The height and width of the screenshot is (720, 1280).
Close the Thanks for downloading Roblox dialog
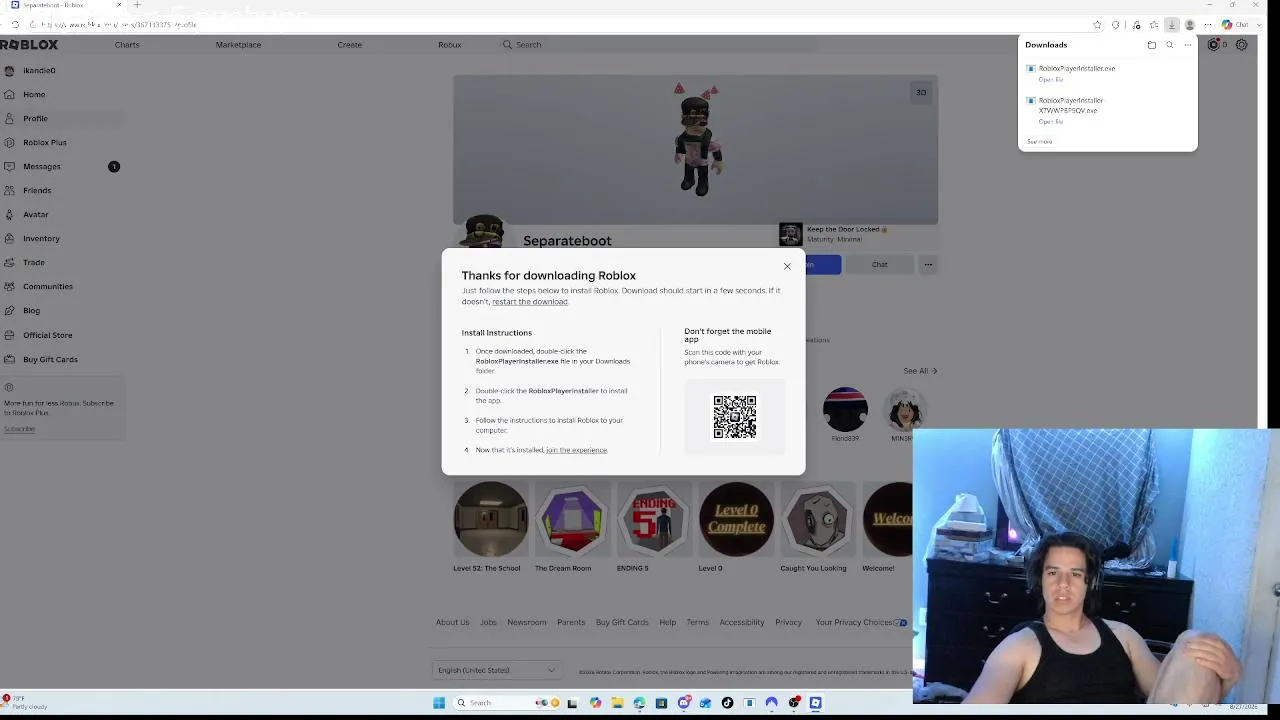[x=787, y=266]
